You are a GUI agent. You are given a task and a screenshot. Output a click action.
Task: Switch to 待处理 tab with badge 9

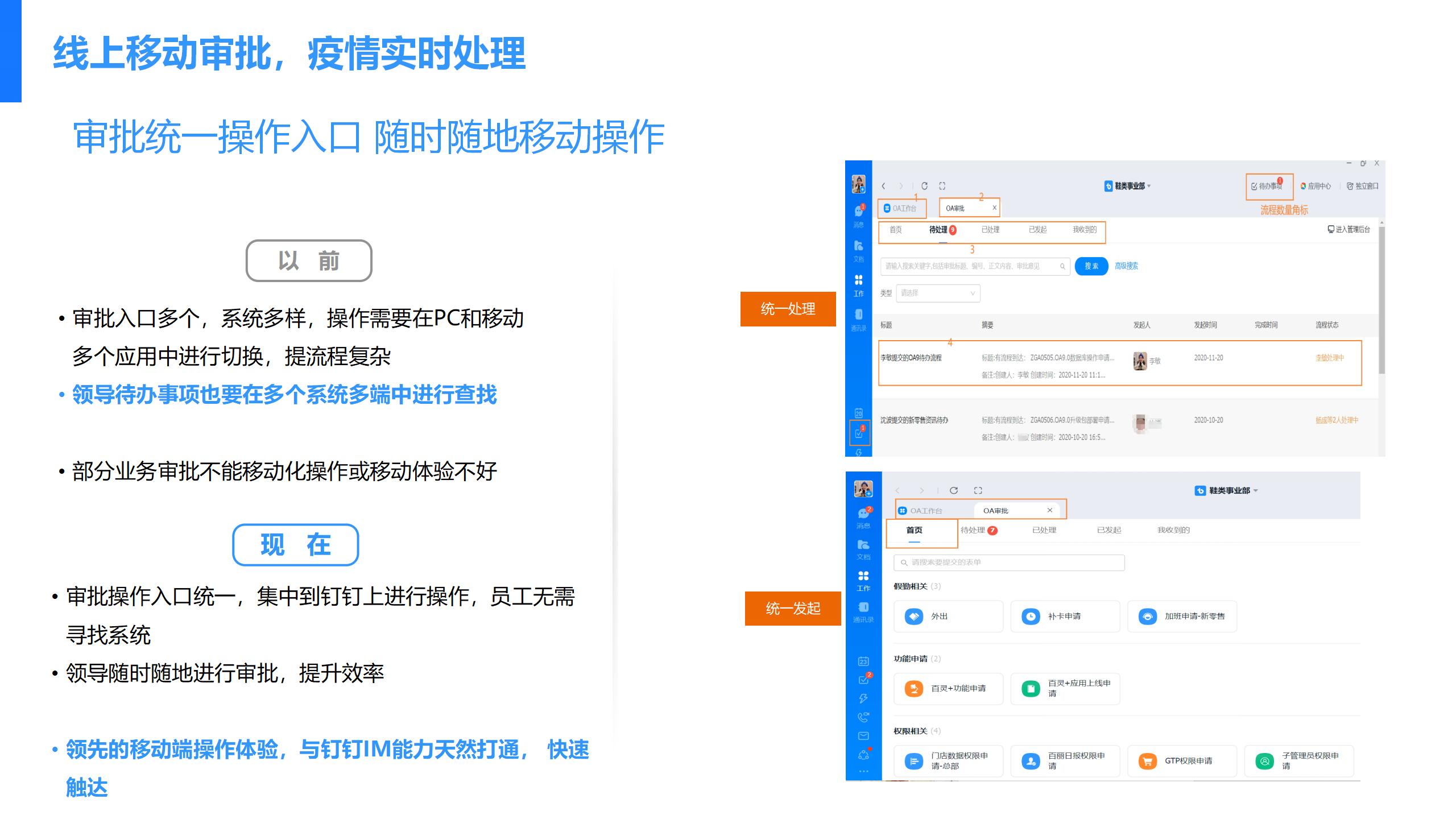pos(942,230)
